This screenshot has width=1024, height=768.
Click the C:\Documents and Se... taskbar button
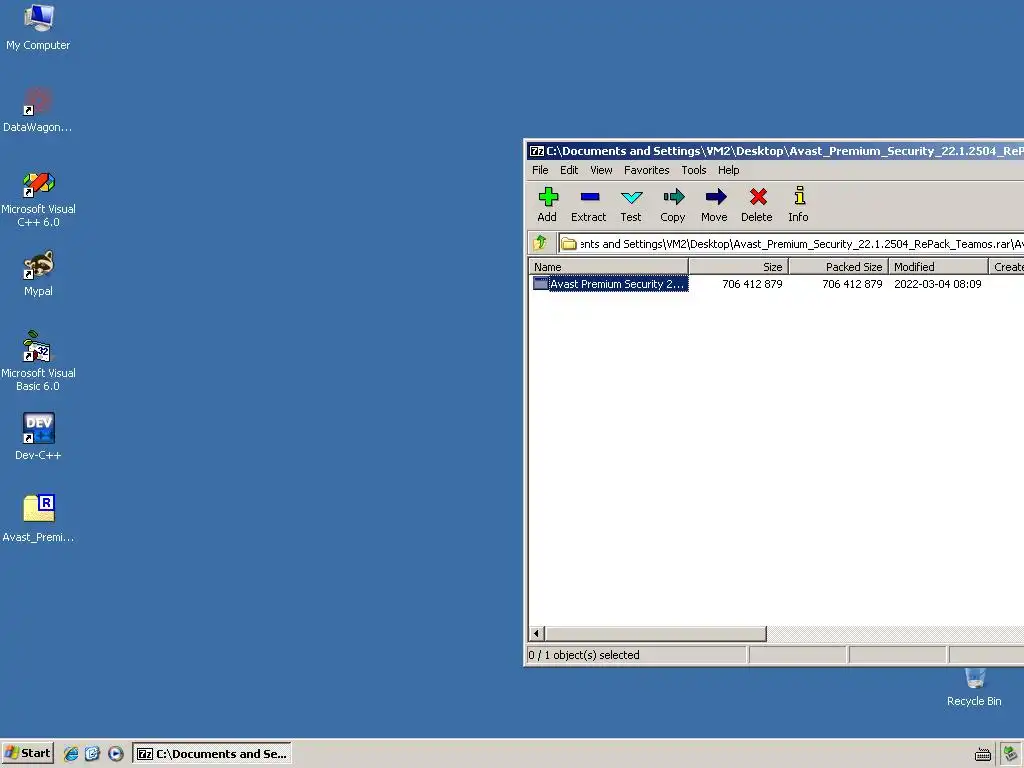[x=212, y=754]
